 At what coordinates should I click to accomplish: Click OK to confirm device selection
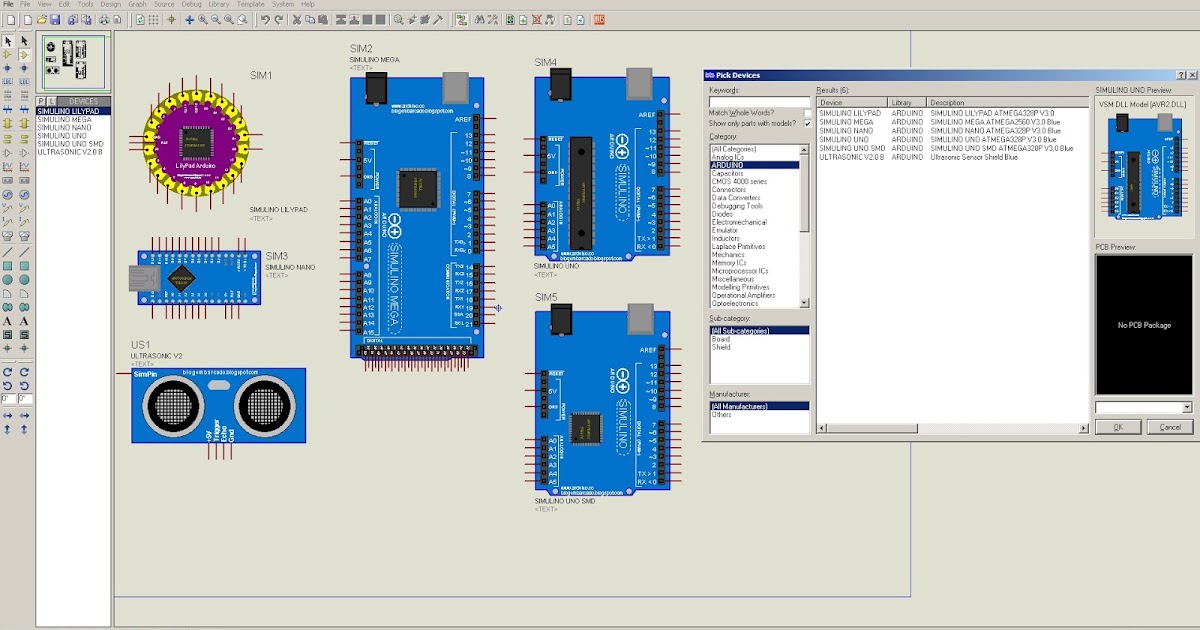(1117, 426)
